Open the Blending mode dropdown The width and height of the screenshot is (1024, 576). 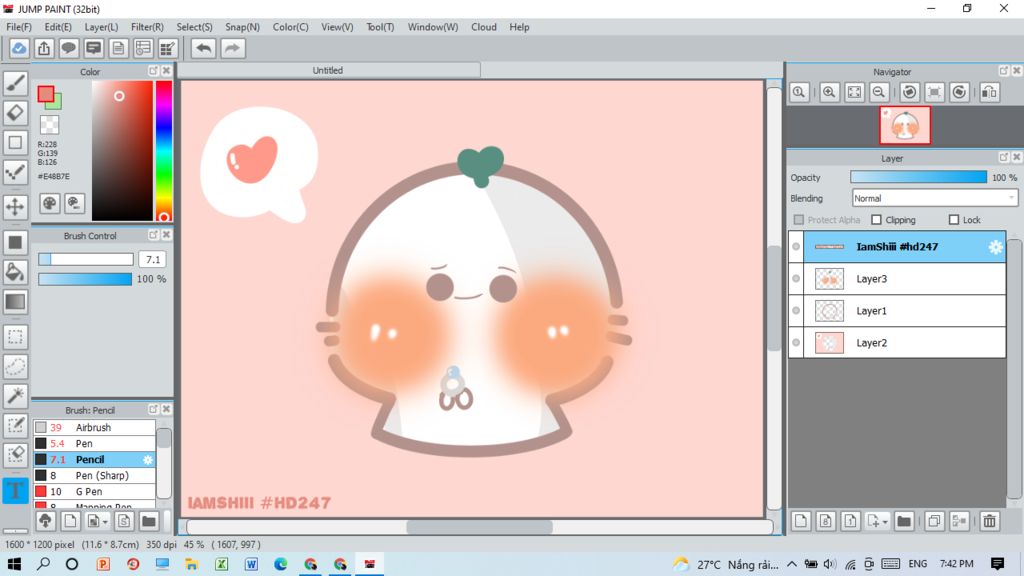click(935, 198)
